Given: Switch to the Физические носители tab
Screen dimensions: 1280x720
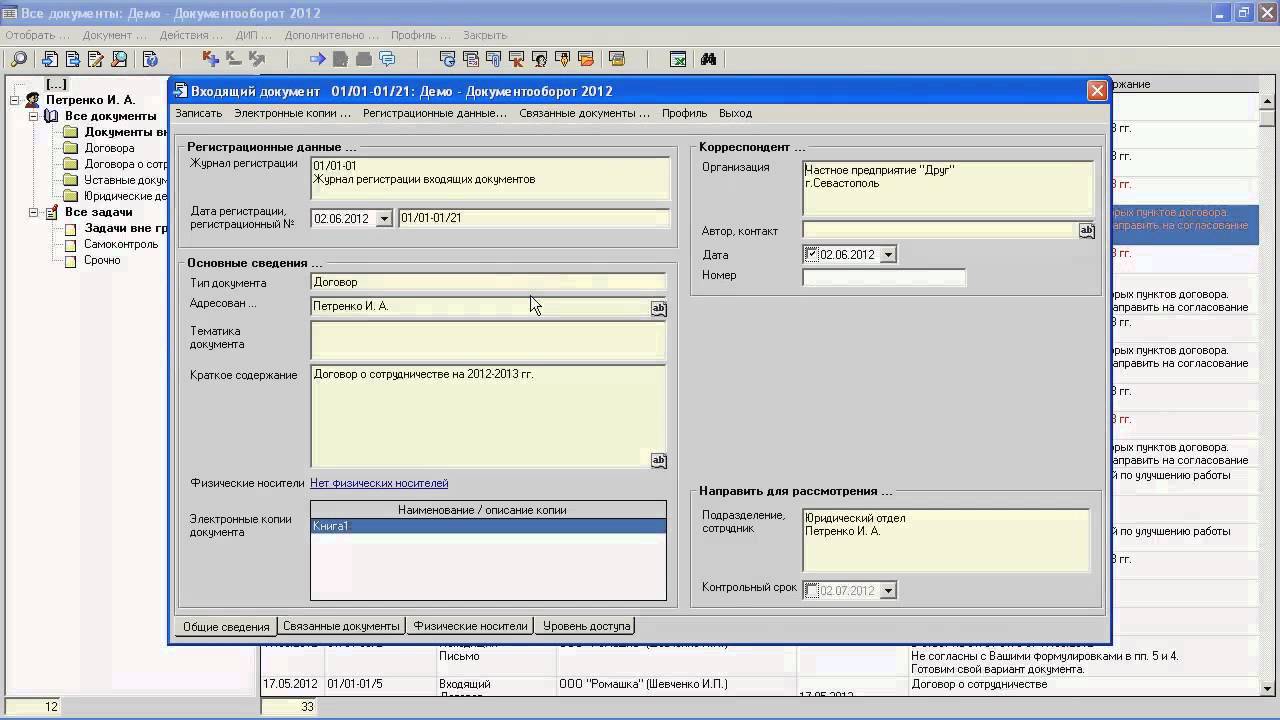Looking at the screenshot, I should 470,626.
